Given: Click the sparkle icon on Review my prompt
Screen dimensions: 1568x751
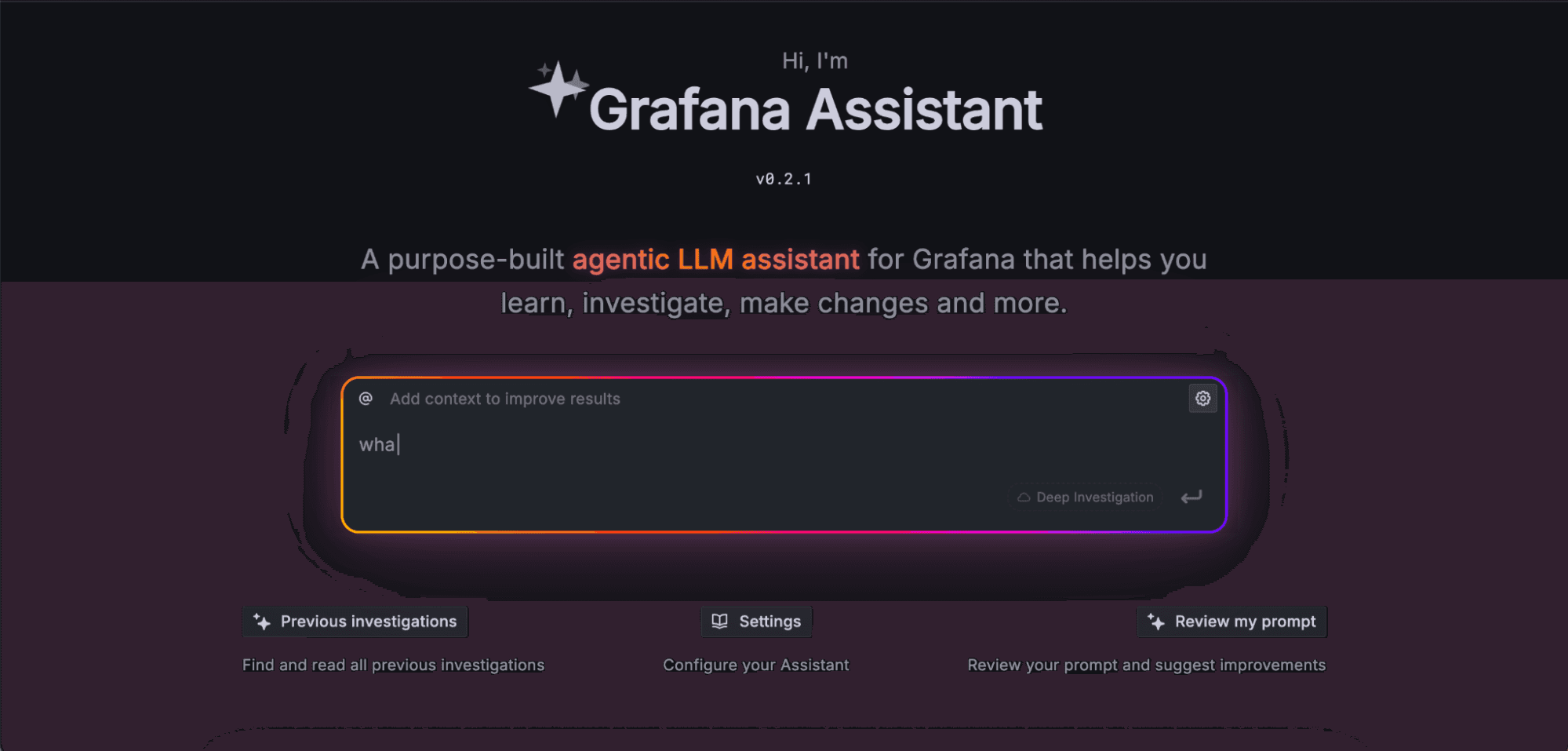Looking at the screenshot, I should click(1156, 621).
